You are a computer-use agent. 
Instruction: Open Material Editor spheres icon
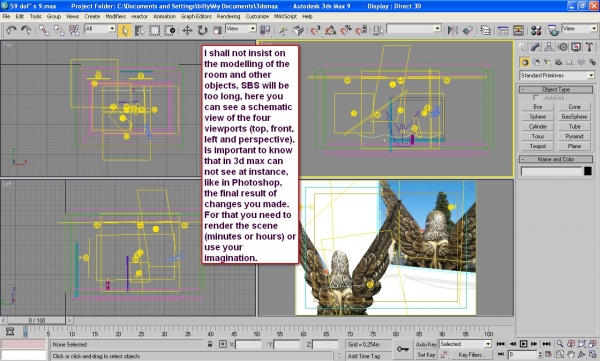coord(536,30)
